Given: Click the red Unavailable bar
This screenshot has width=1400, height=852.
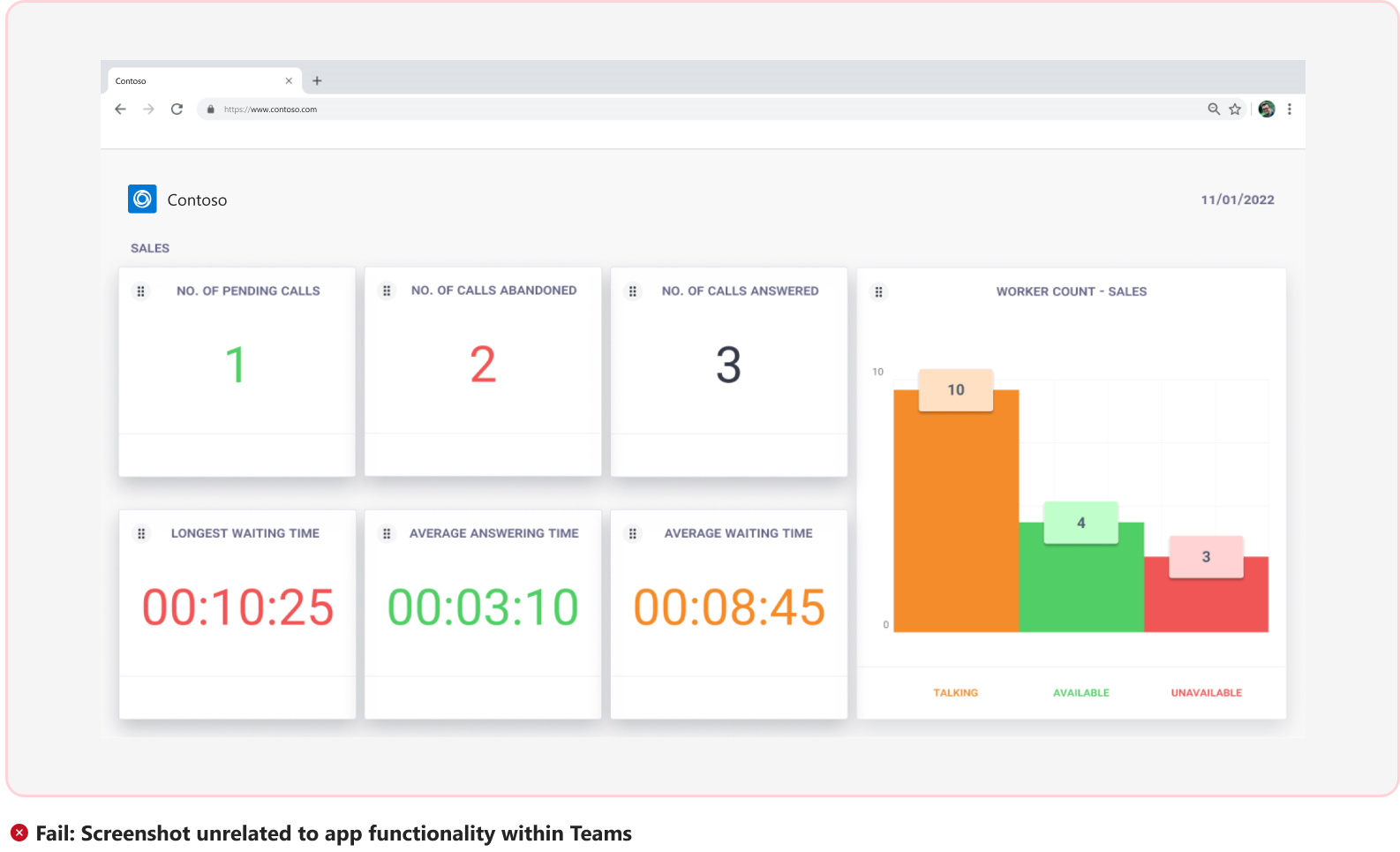Looking at the screenshot, I should [x=1206, y=602].
